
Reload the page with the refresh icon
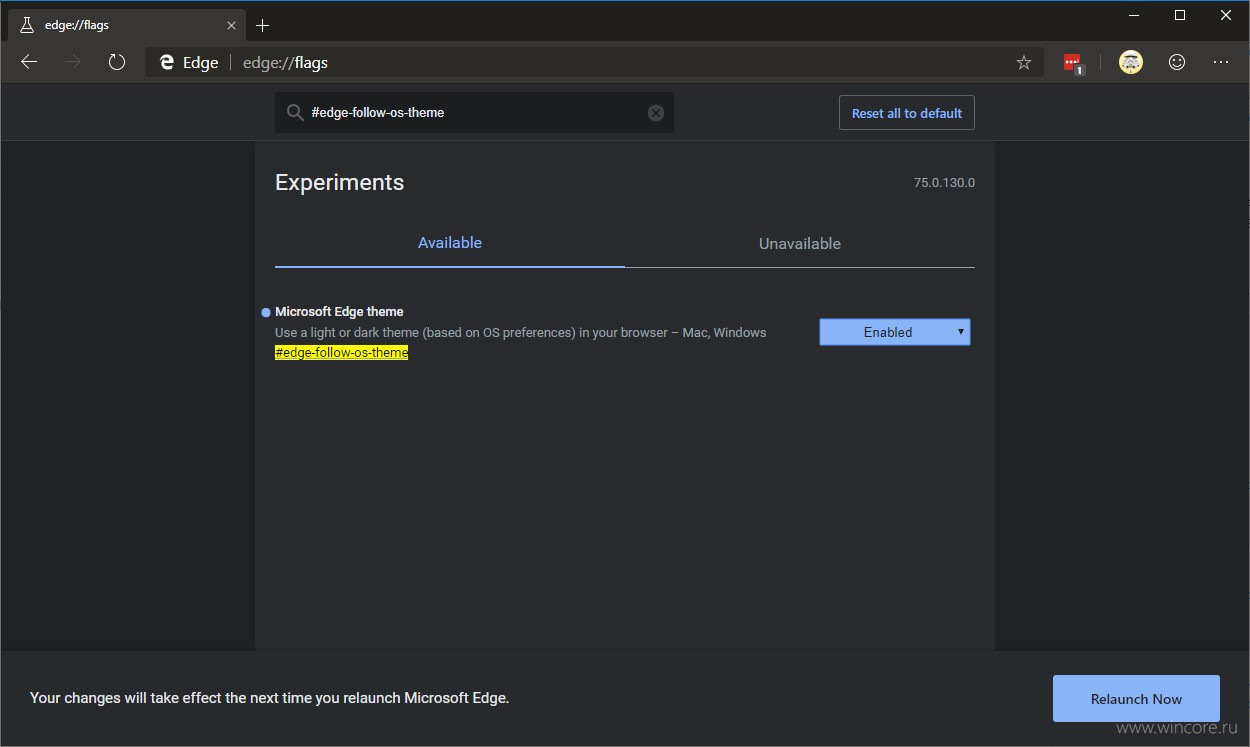pyautogui.click(x=117, y=62)
